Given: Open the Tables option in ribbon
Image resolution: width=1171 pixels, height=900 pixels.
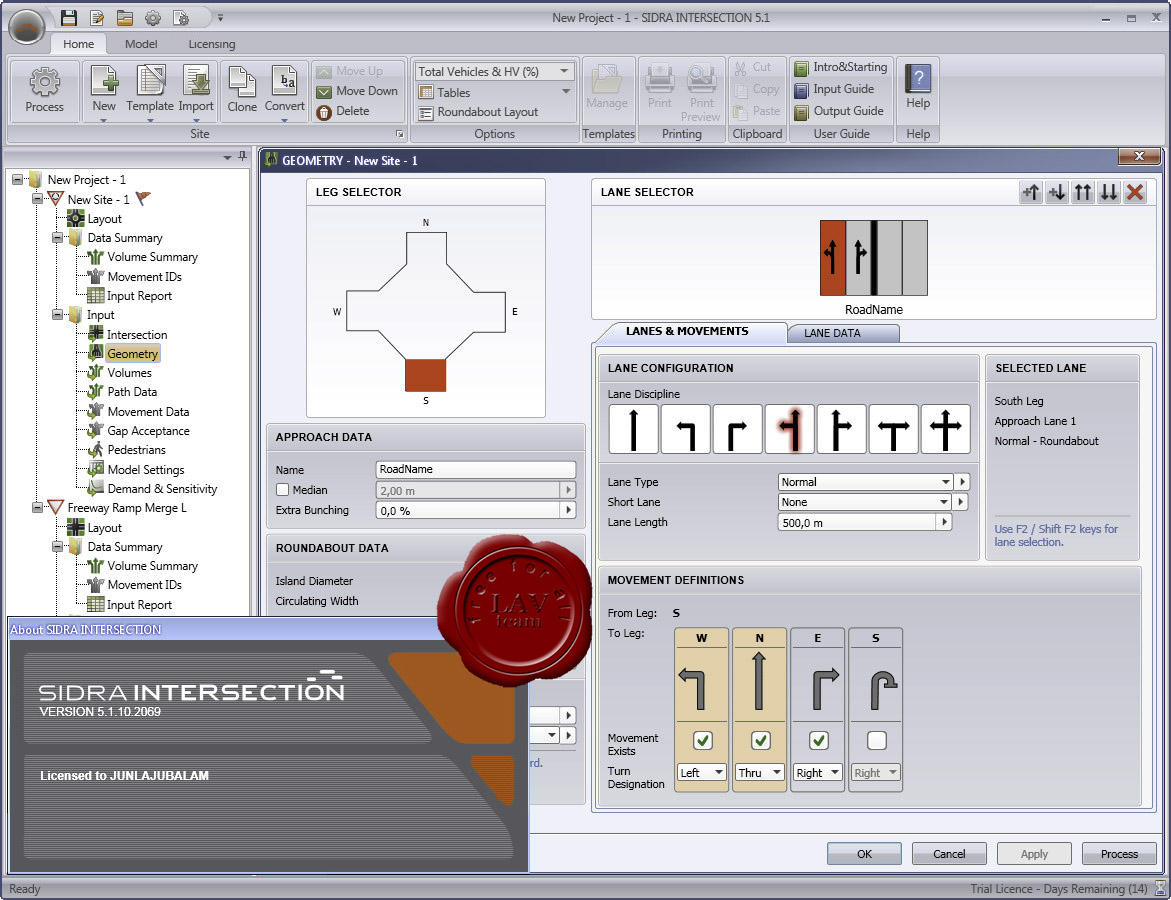Looking at the screenshot, I should (x=494, y=93).
